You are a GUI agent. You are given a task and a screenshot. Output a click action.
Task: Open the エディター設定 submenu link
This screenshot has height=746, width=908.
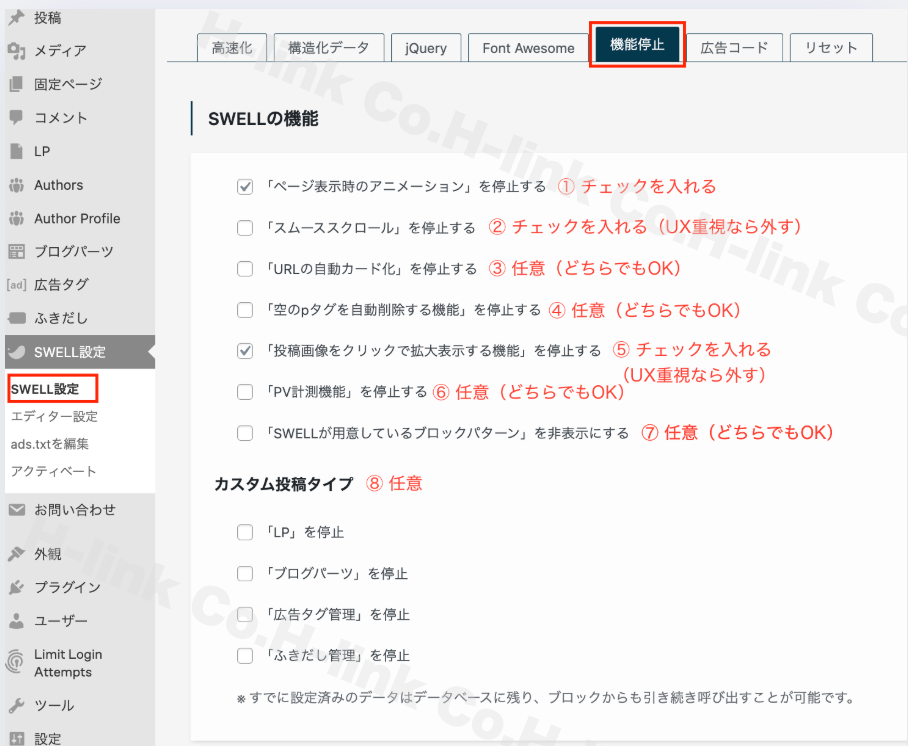click(54, 416)
